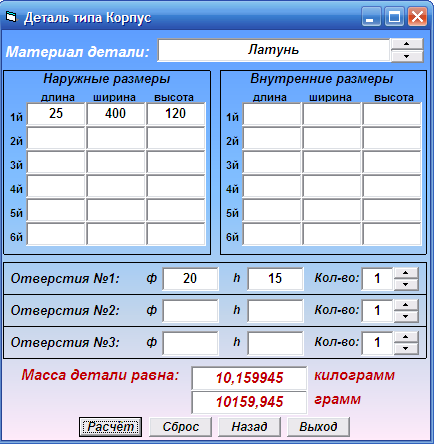Click the Назад button
434x444 pixels.
tap(249, 427)
